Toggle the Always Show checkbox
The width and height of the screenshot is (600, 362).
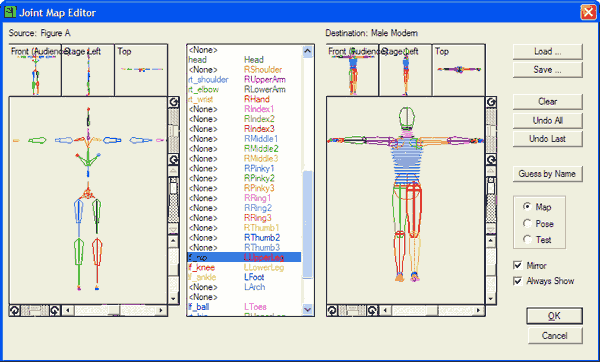tap(518, 280)
